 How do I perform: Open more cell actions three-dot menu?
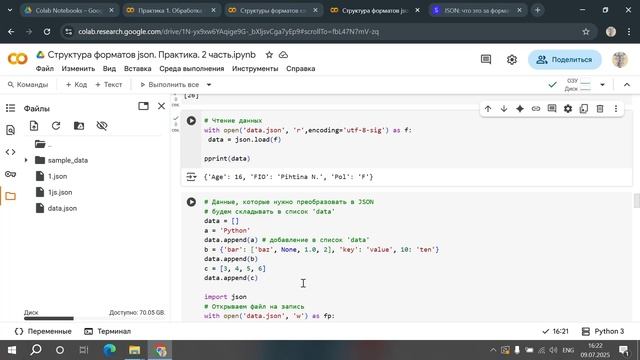pyautogui.click(x=616, y=109)
